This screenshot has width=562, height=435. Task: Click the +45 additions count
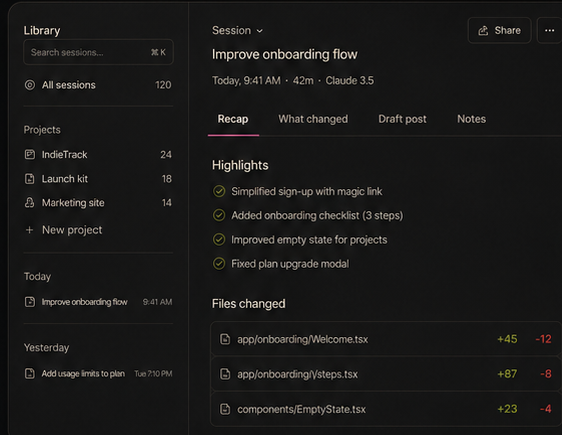pos(507,339)
